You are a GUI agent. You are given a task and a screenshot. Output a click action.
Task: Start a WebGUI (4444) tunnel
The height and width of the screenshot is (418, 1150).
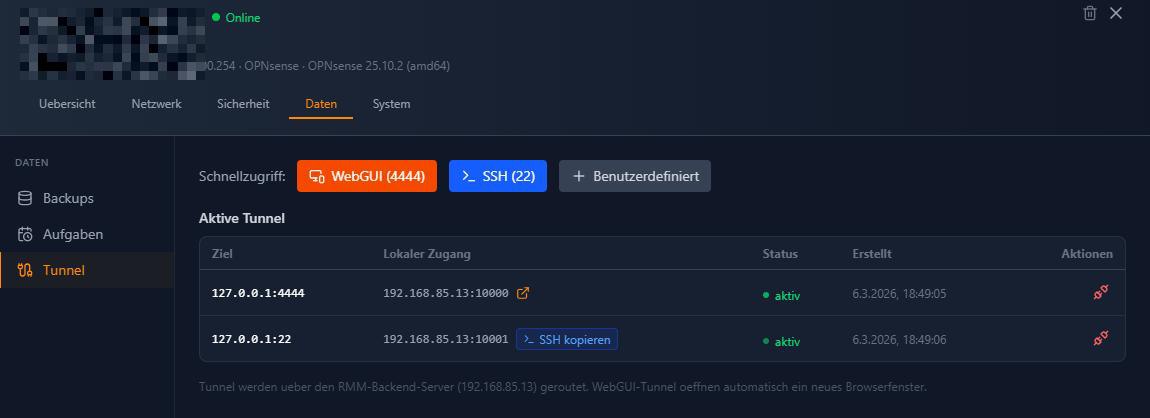tap(367, 176)
